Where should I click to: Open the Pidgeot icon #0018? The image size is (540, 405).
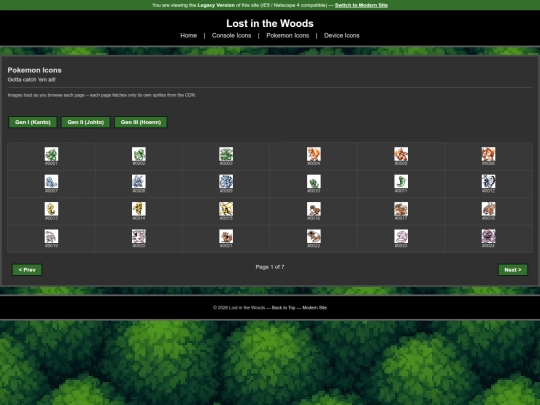click(x=489, y=209)
